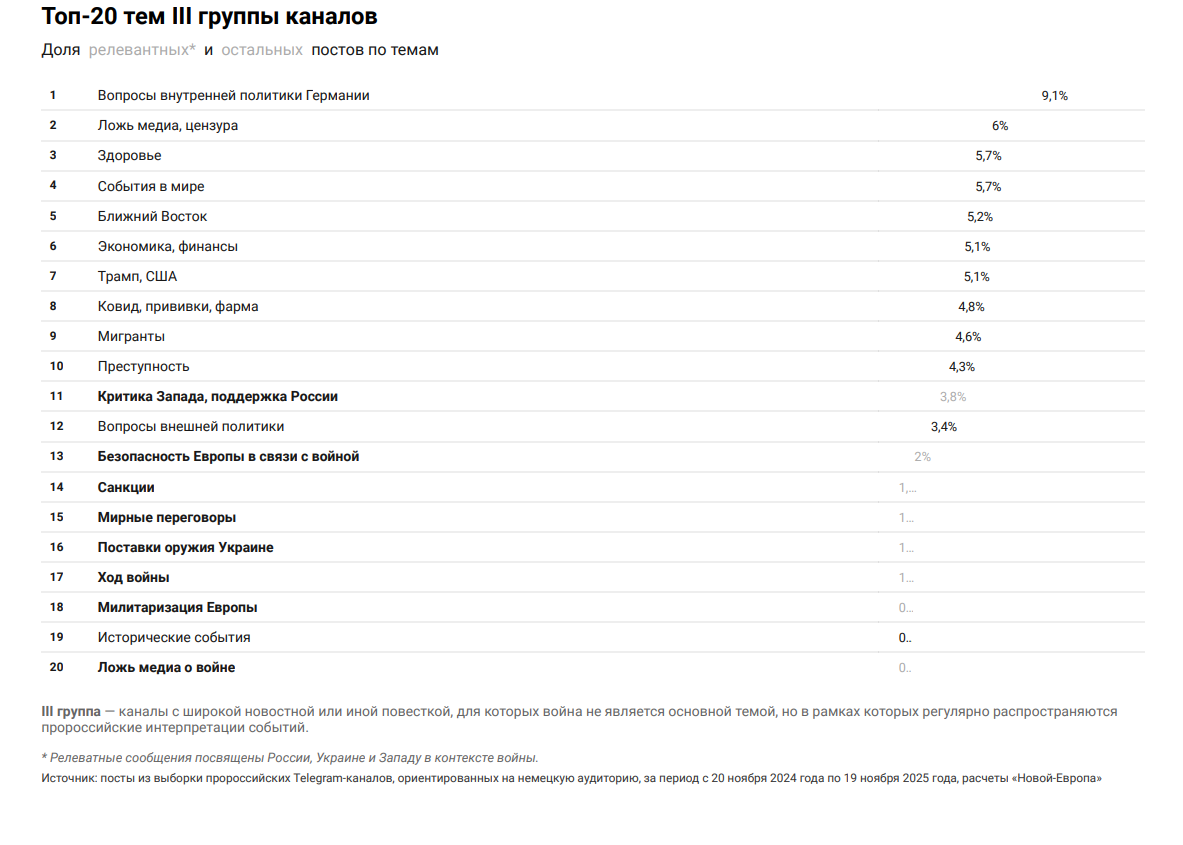Image resolution: width=1183 pixels, height=845 pixels.
Task: Click the "Ковид, прививки, фарма" topic
Action: [x=177, y=307]
